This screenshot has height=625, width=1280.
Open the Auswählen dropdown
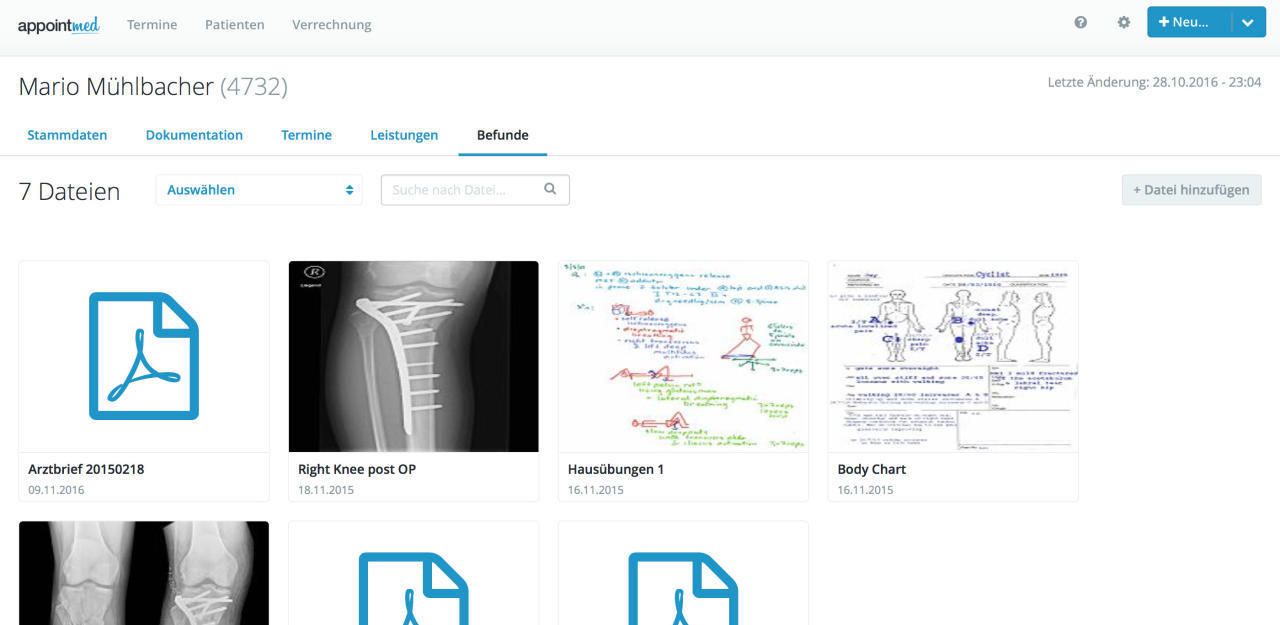(x=259, y=190)
